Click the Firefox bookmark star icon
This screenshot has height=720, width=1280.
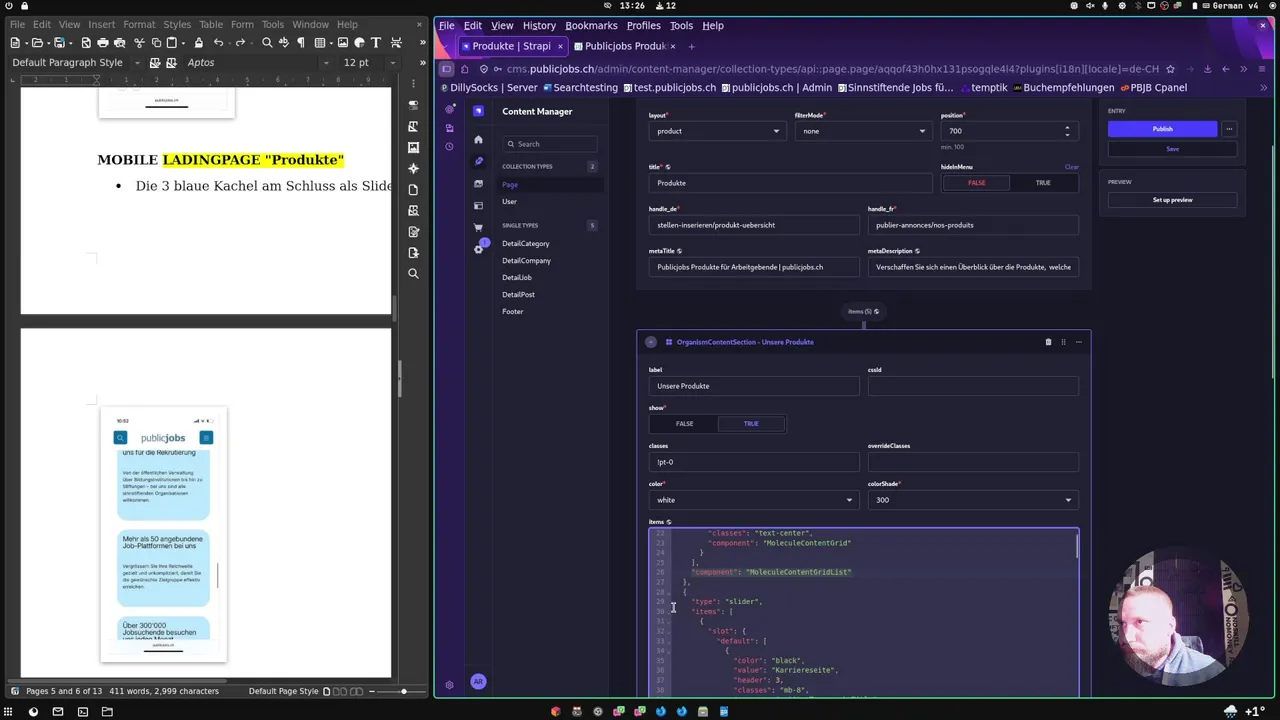1170,69
